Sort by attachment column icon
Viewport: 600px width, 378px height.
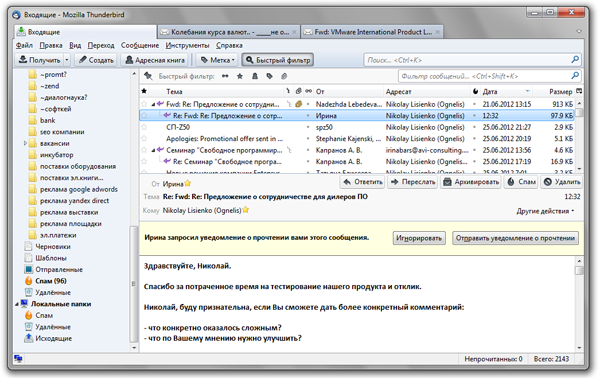click(x=298, y=91)
